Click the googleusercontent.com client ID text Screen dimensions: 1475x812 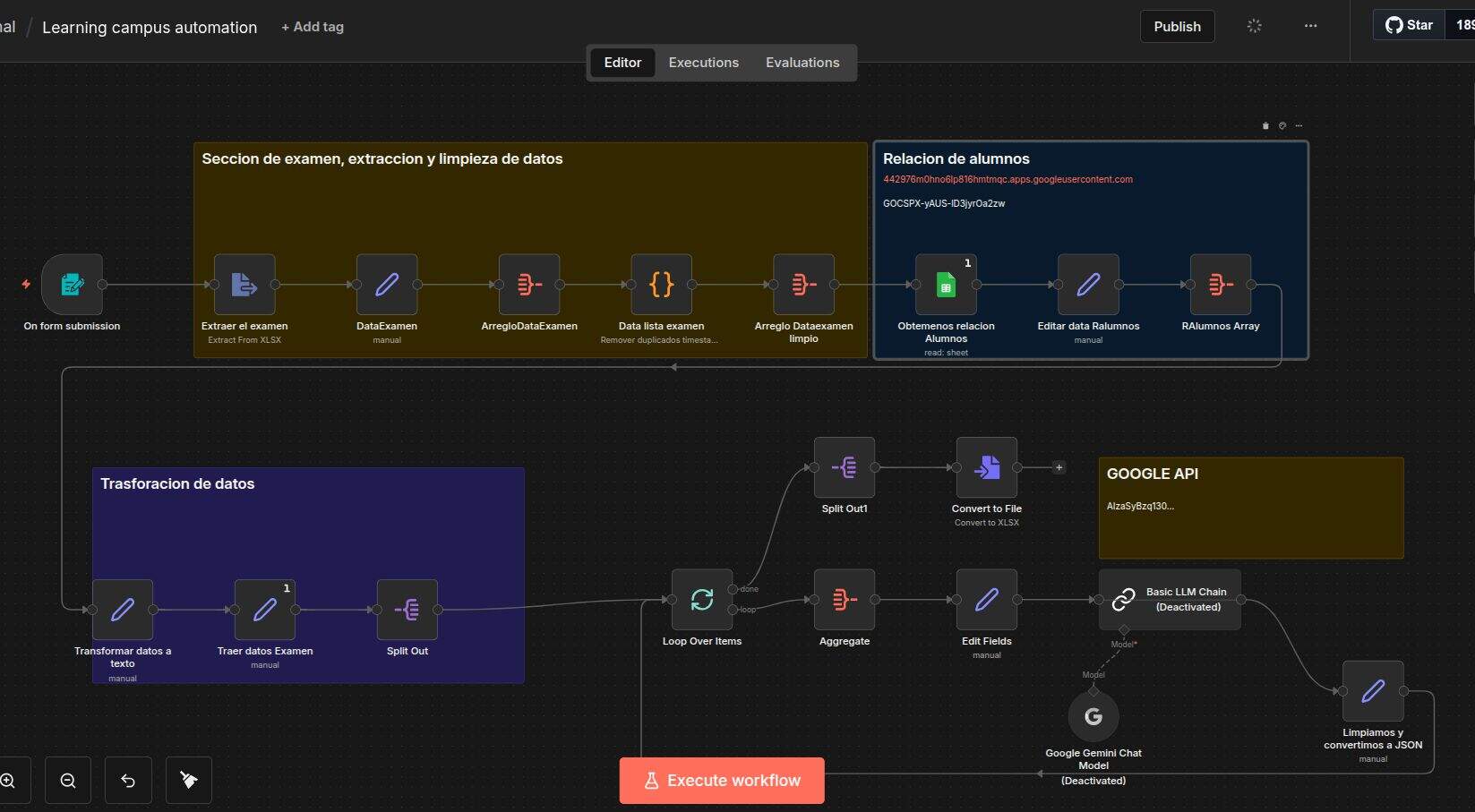[1008, 180]
